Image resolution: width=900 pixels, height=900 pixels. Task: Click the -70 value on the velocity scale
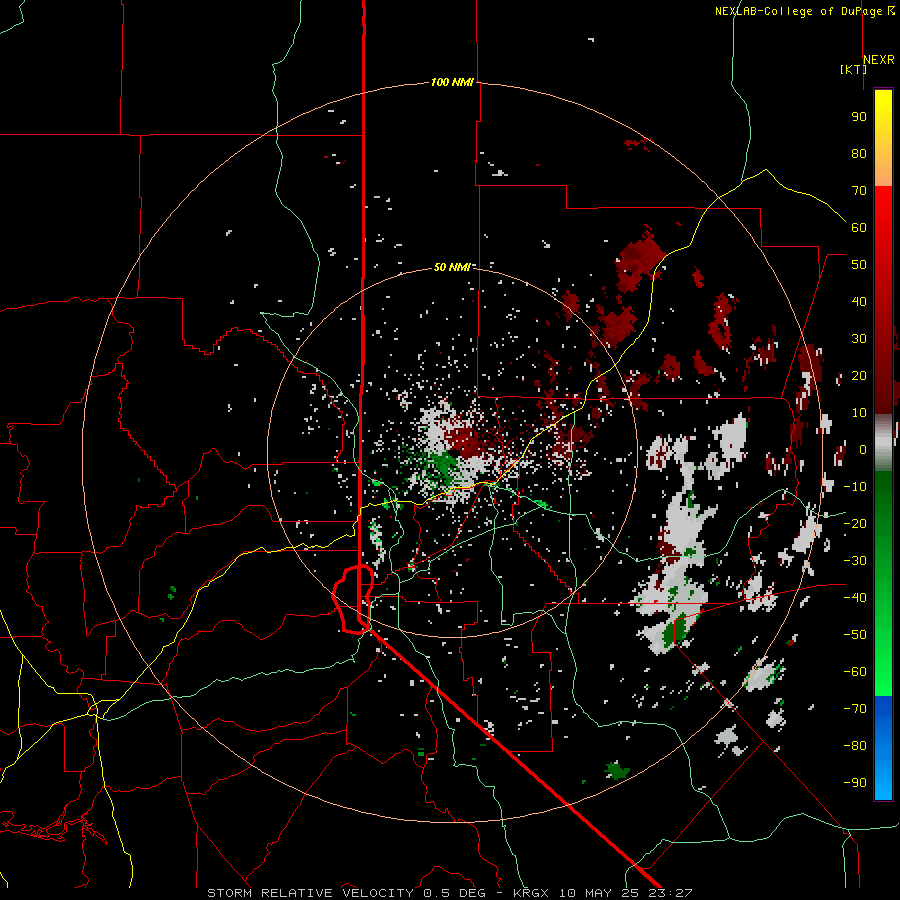pyautogui.click(x=855, y=709)
